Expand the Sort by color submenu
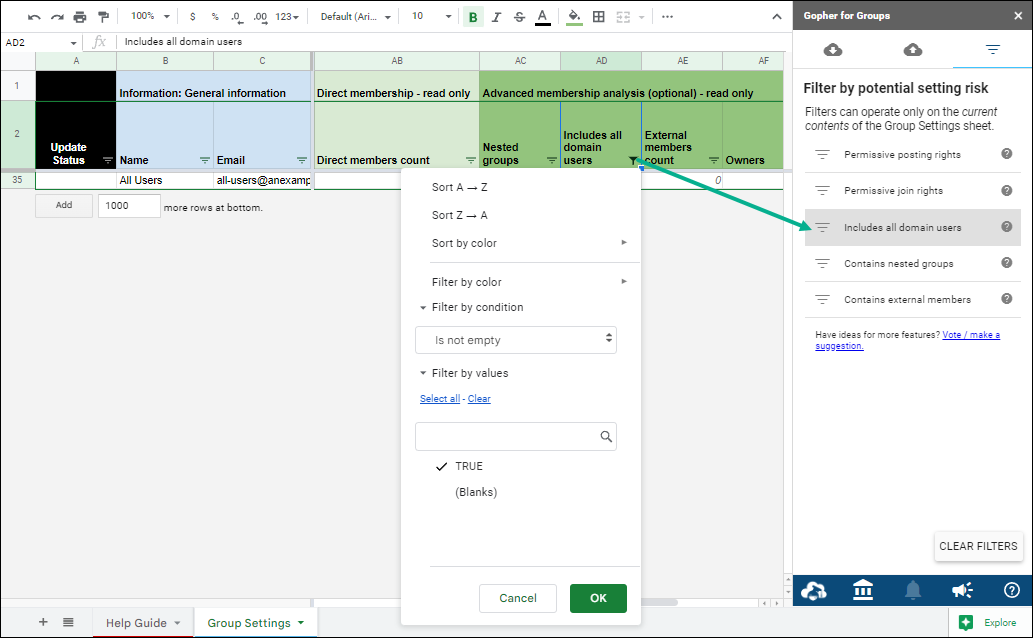The image size is (1033, 638). coord(520,243)
